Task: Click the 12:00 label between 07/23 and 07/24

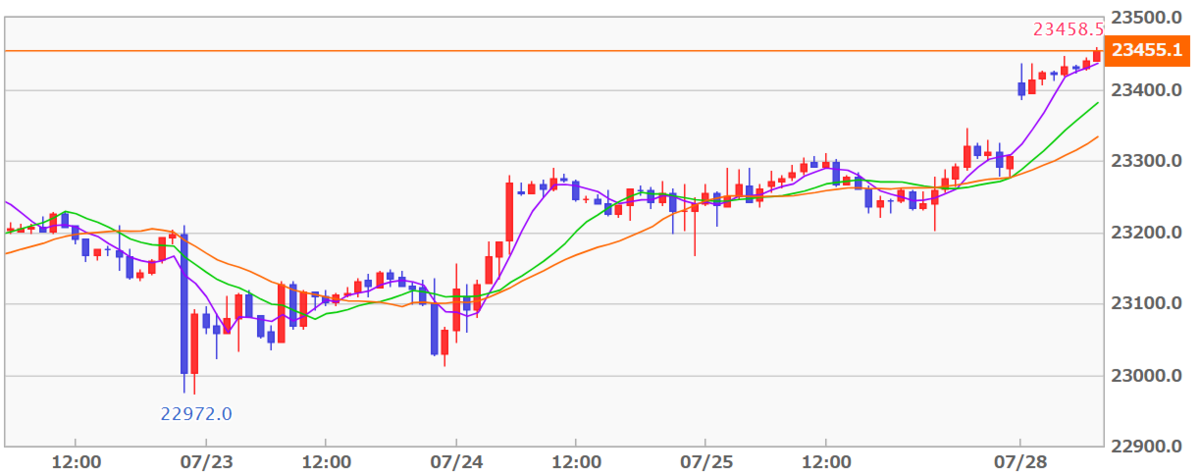Action: (x=326, y=462)
